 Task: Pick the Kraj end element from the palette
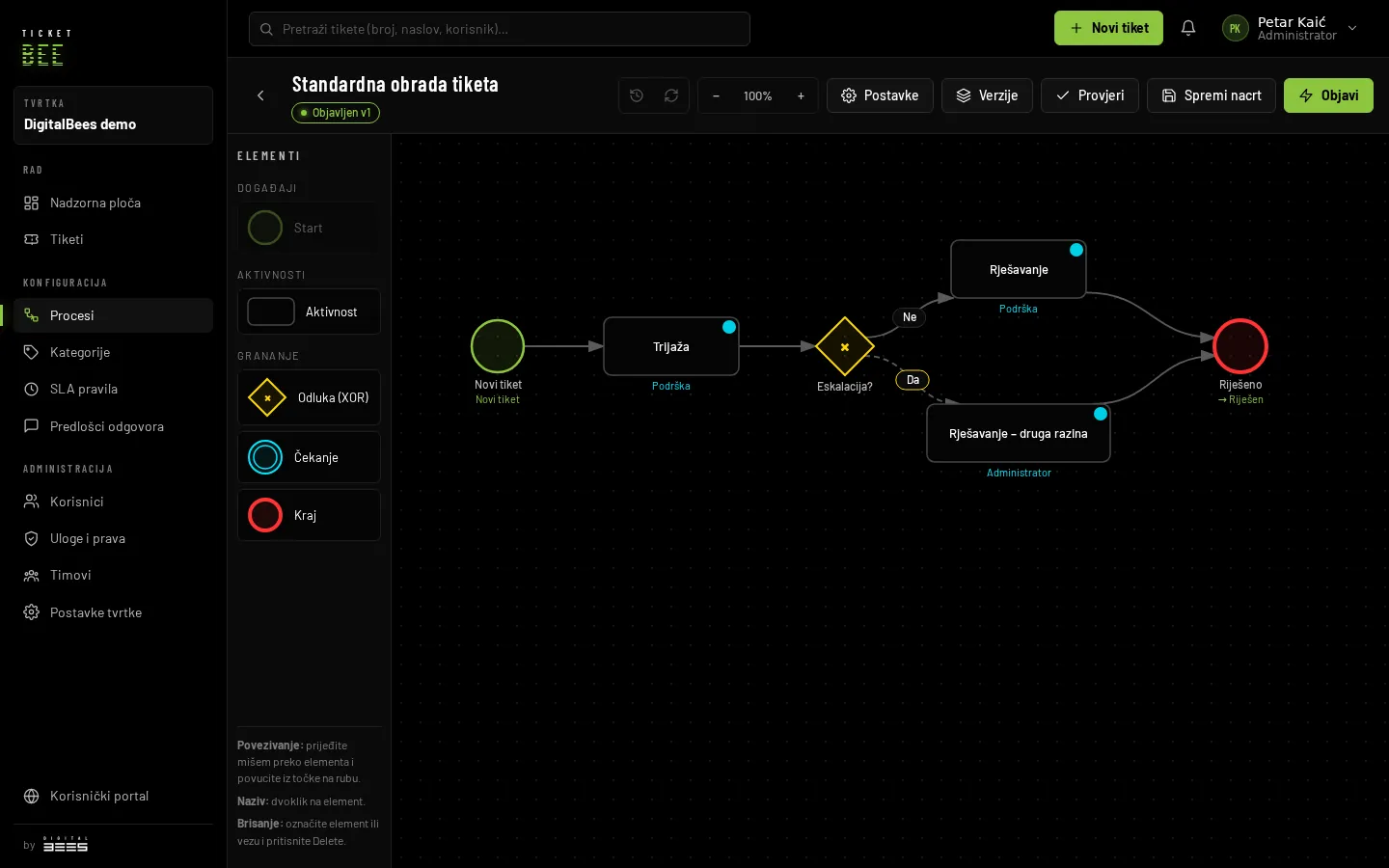[309, 515]
